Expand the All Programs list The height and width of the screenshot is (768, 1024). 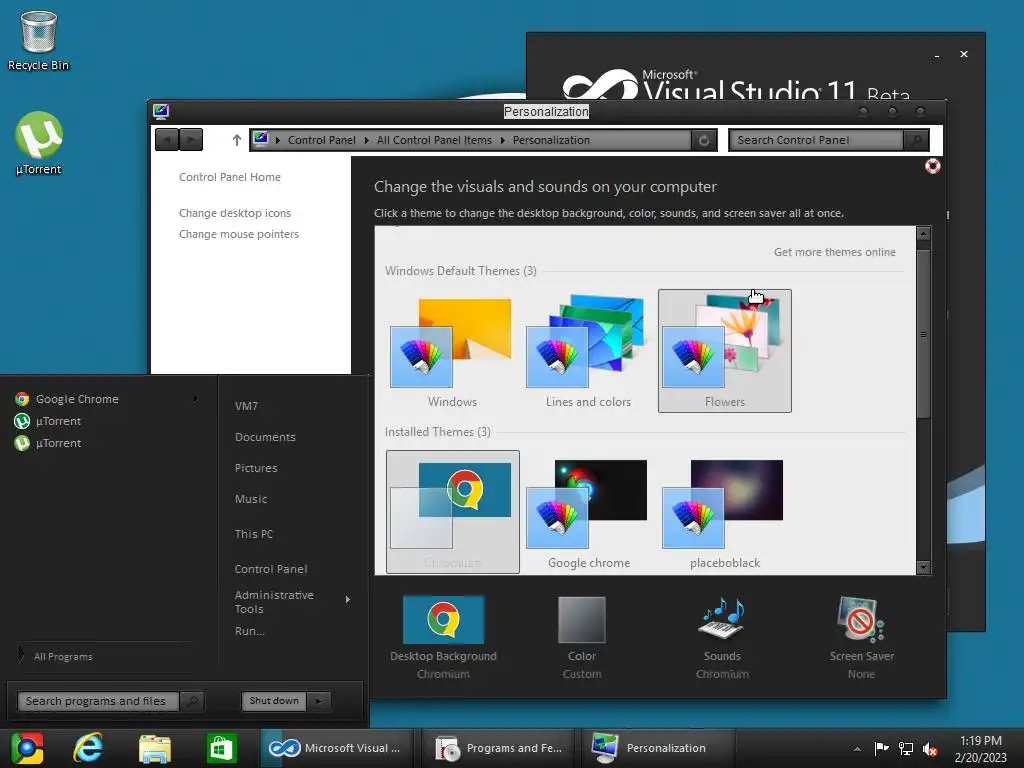pyautogui.click(x=63, y=656)
